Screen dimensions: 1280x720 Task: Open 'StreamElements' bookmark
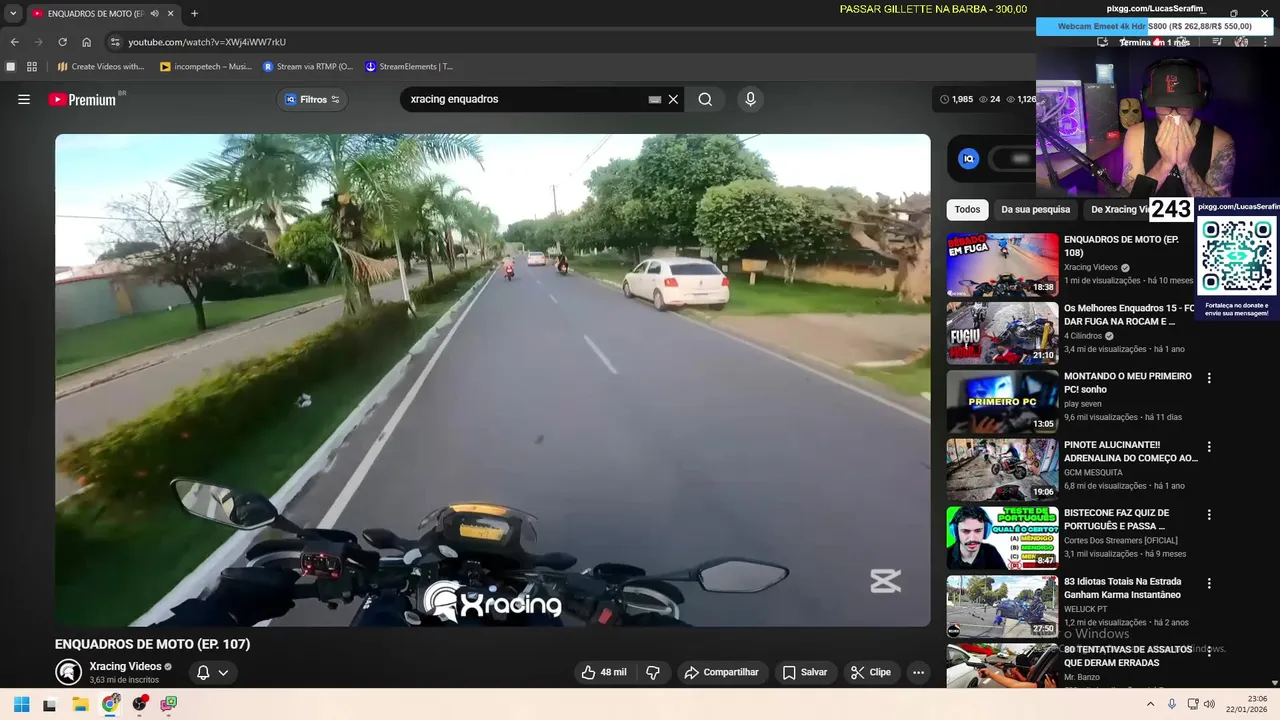click(409, 67)
